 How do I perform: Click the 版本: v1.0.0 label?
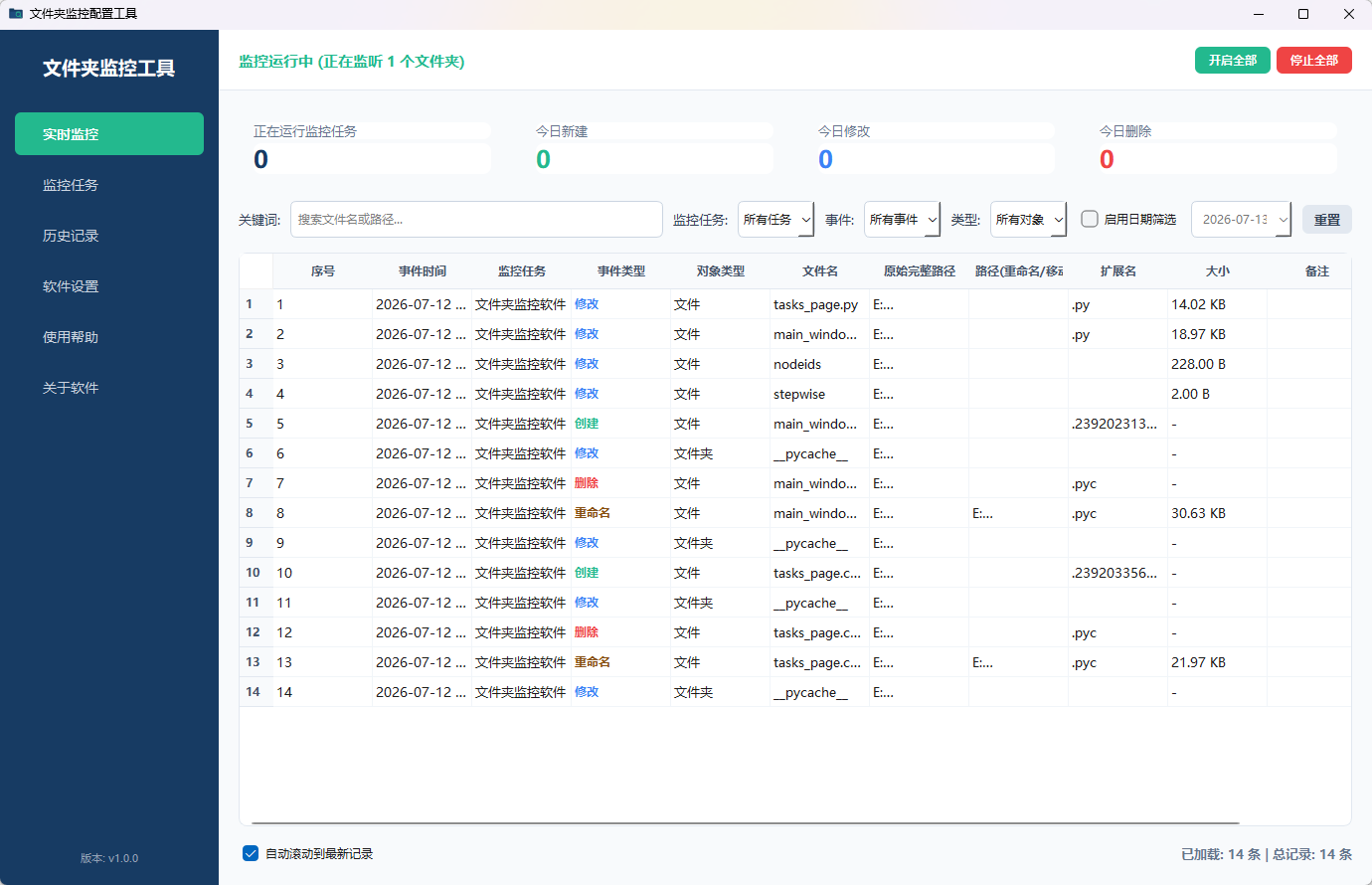click(109, 858)
